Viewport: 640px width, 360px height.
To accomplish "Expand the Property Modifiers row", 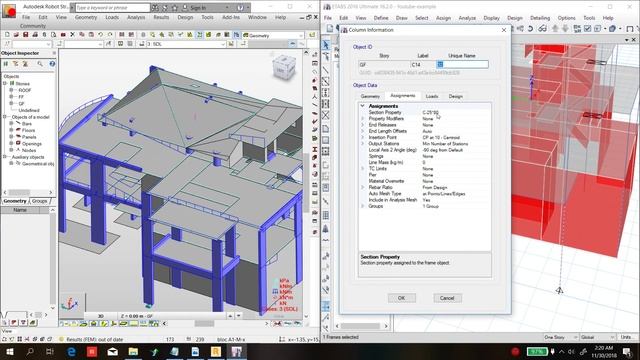I will [362, 118].
